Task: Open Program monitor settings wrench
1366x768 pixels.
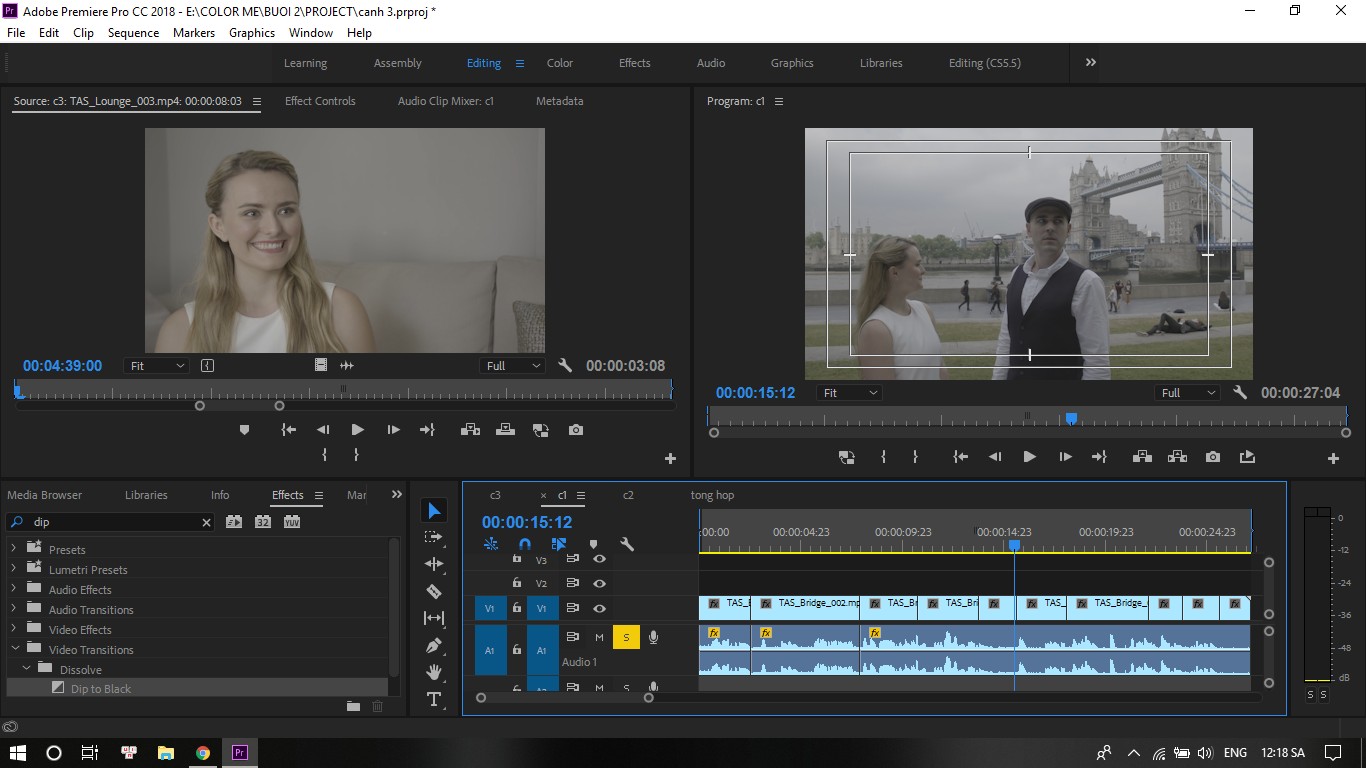Action: (x=1240, y=393)
